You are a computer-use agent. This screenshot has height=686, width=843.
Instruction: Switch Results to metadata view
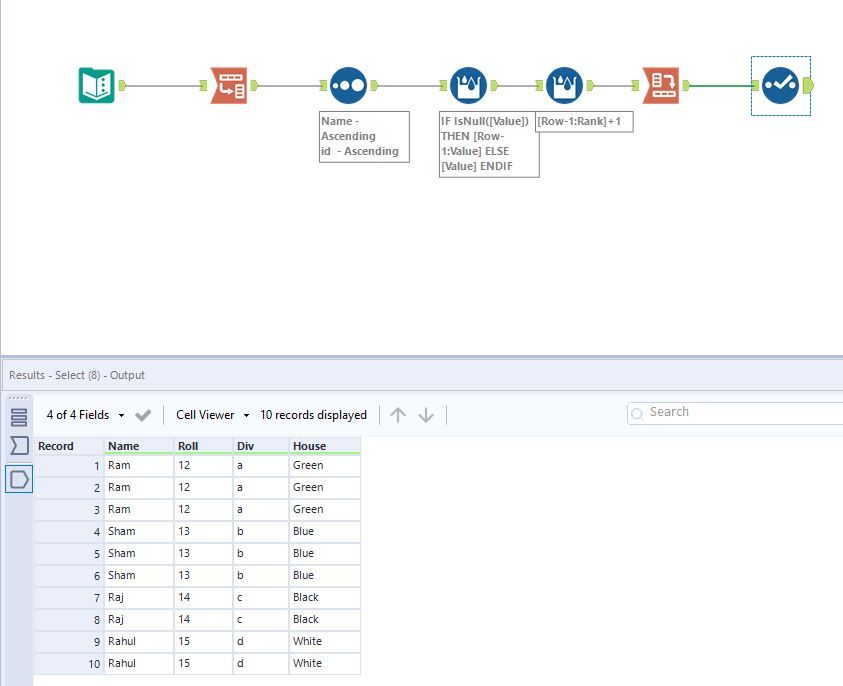pos(19,446)
